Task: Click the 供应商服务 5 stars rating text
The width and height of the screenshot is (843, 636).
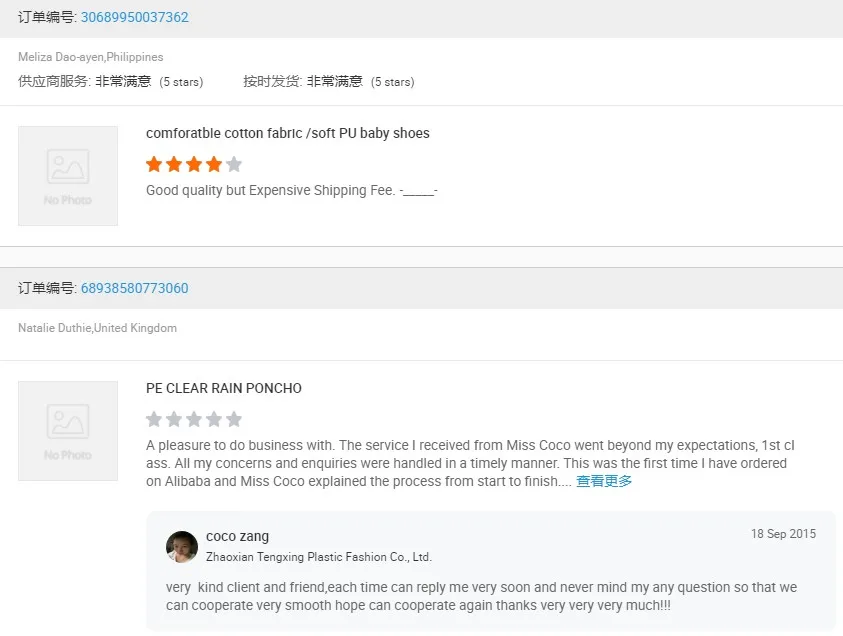Action: coord(181,82)
